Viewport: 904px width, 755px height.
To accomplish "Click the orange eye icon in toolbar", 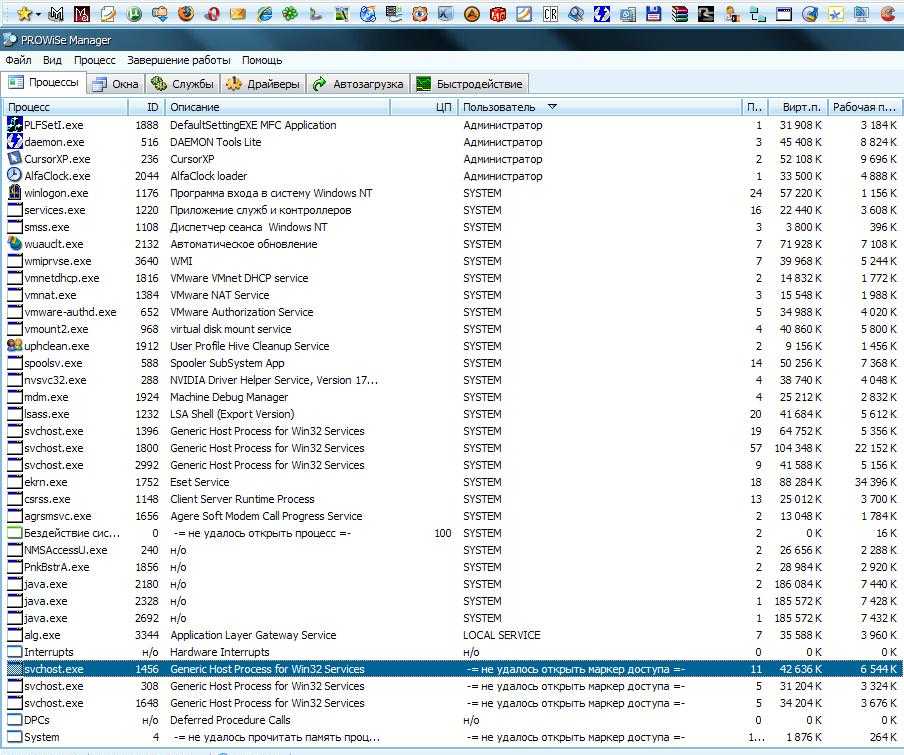I will tap(420, 14).
